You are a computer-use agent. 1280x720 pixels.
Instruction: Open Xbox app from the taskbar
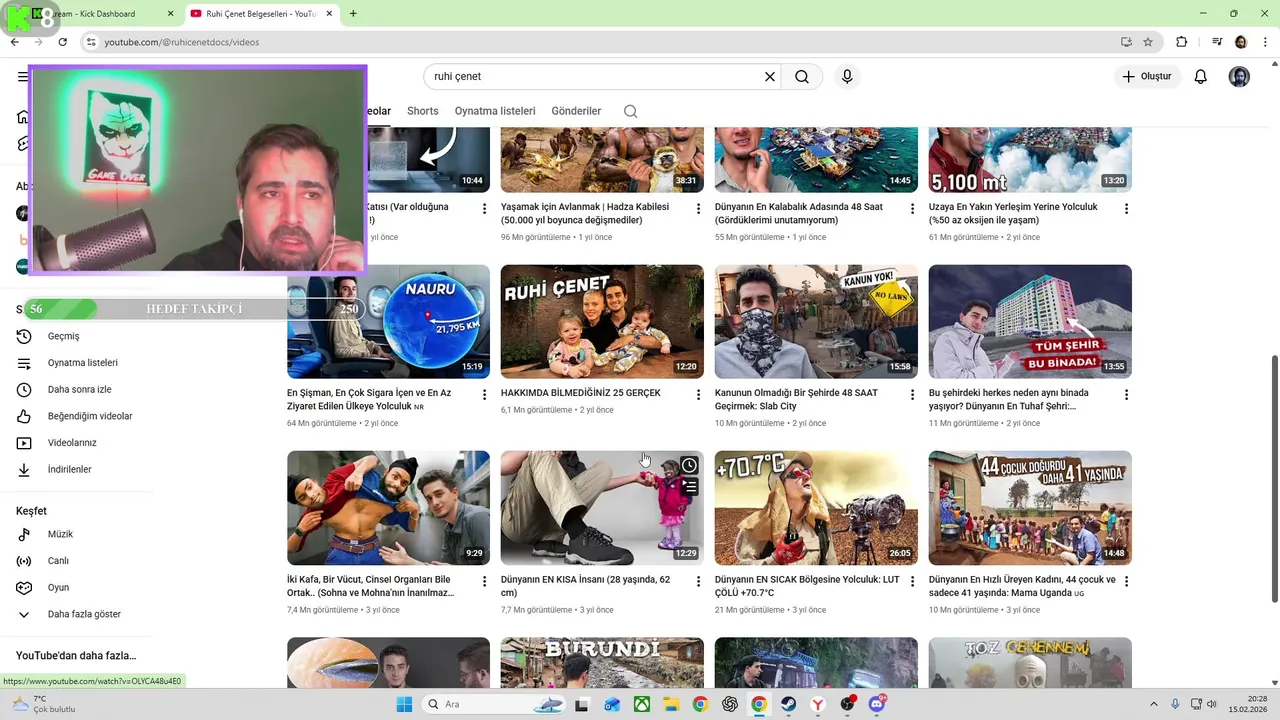[x=641, y=704]
